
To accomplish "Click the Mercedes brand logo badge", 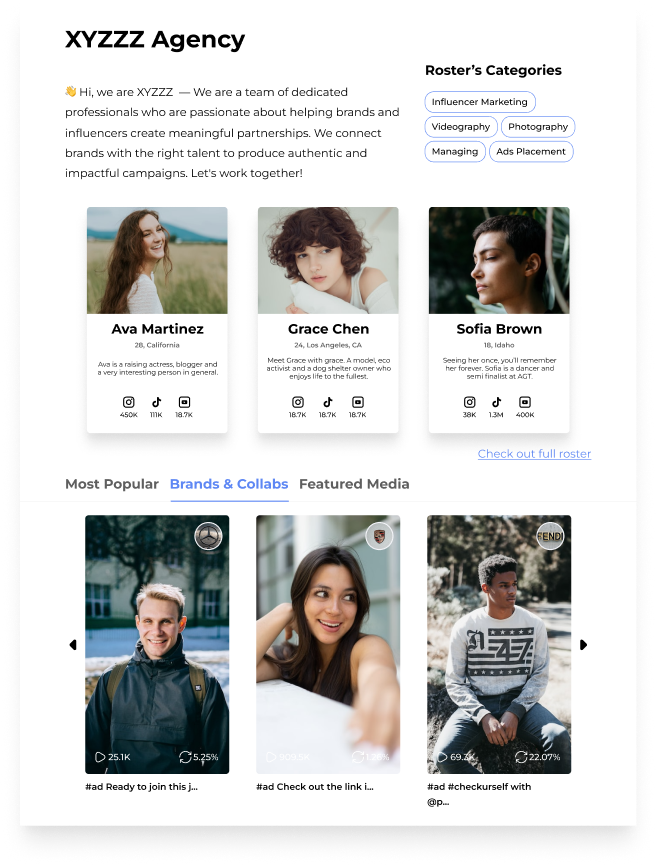I will coord(209,536).
